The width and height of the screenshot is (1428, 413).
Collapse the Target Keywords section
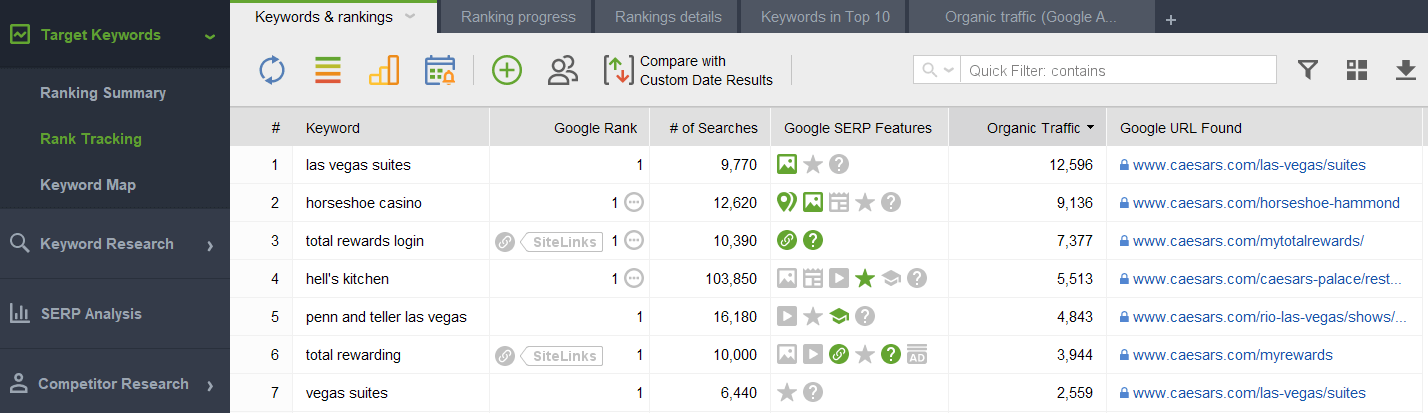click(x=209, y=36)
